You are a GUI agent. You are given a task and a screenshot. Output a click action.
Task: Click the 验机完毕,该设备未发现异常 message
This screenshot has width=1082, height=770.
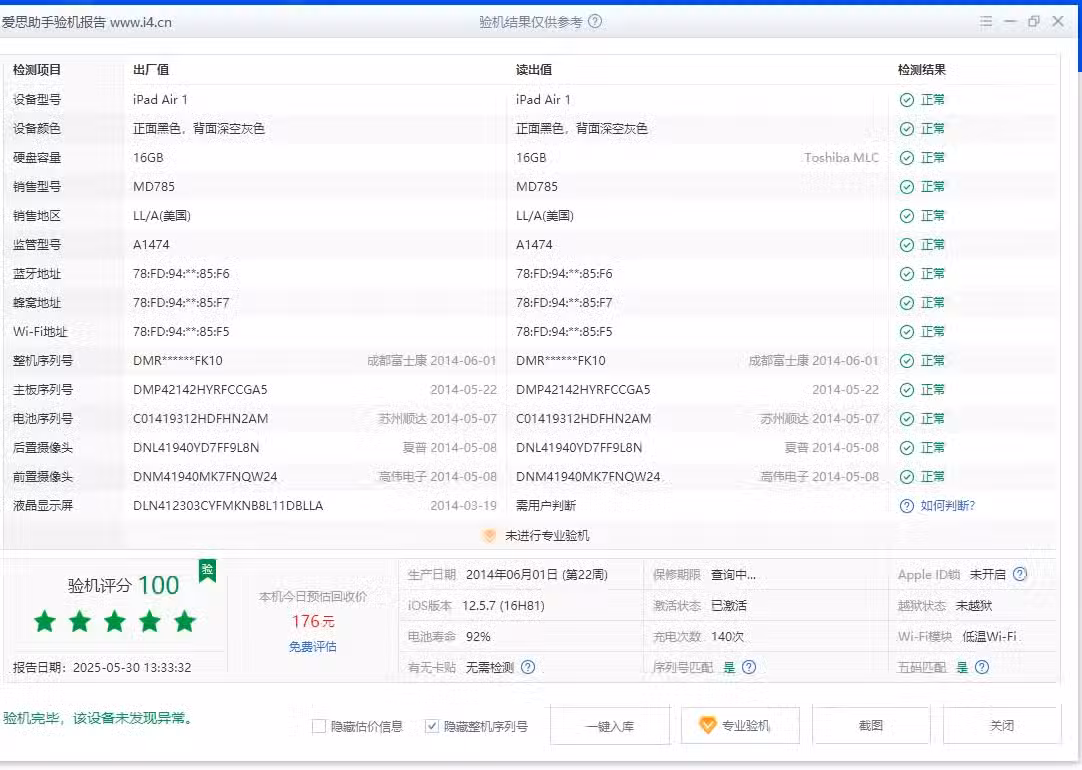tap(97, 718)
